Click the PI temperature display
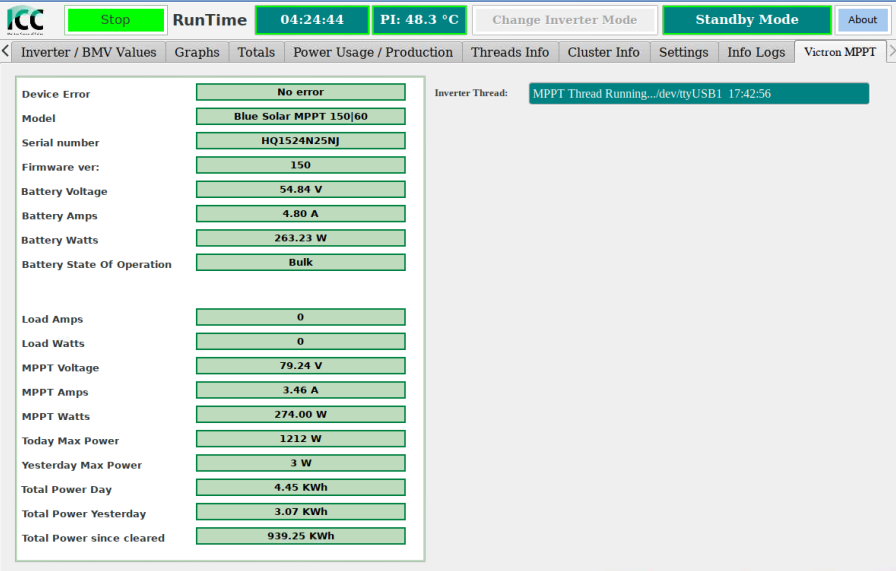Viewport: 896px width, 571px height. (x=419, y=20)
